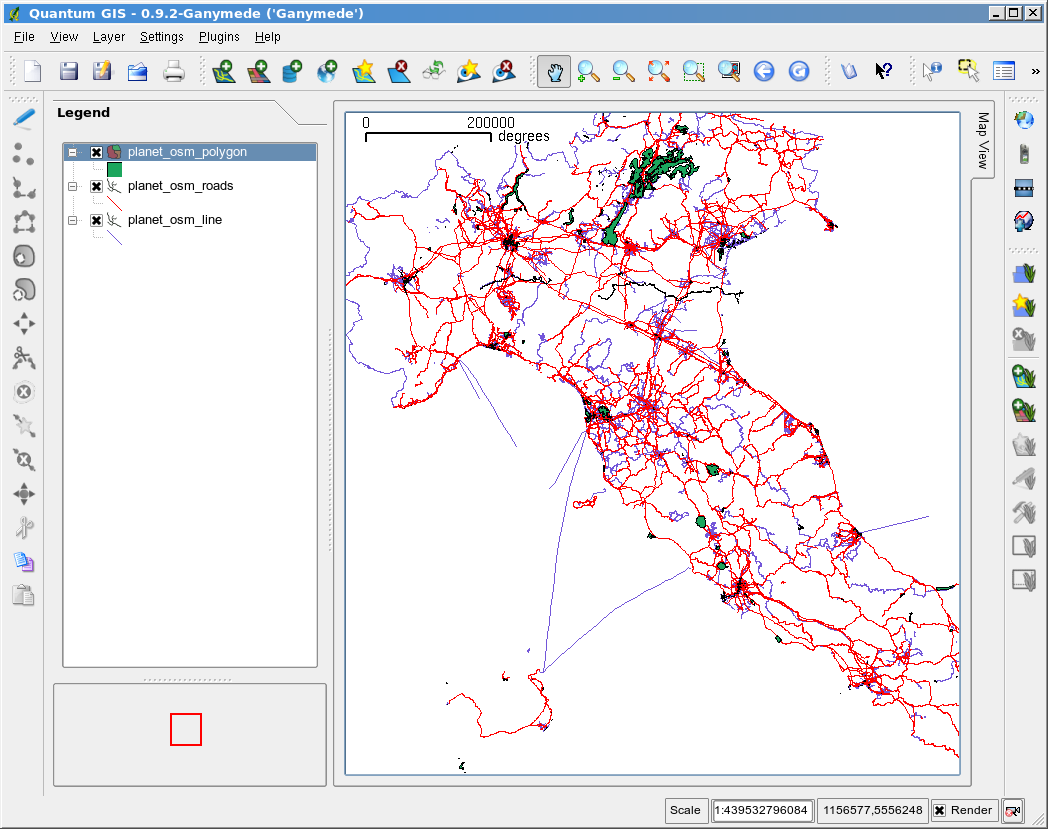1048x829 pixels.
Task: Select planet_osm_roads layer name
Action: click(180, 186)
